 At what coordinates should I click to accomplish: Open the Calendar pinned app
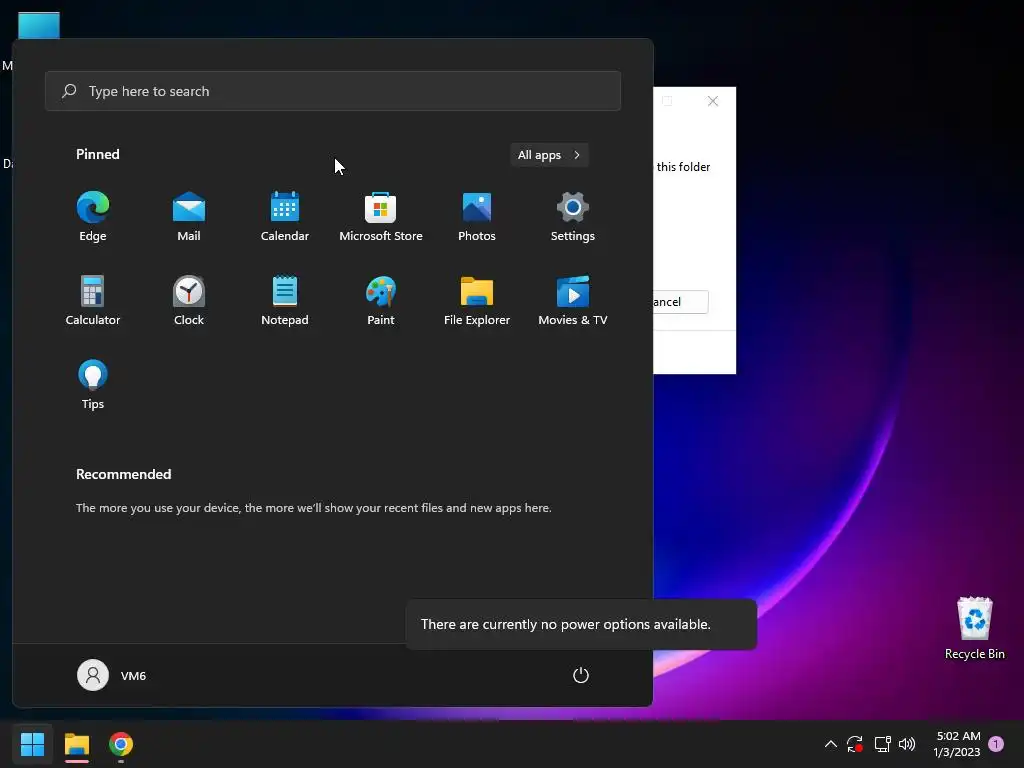[x=285, y=217]
